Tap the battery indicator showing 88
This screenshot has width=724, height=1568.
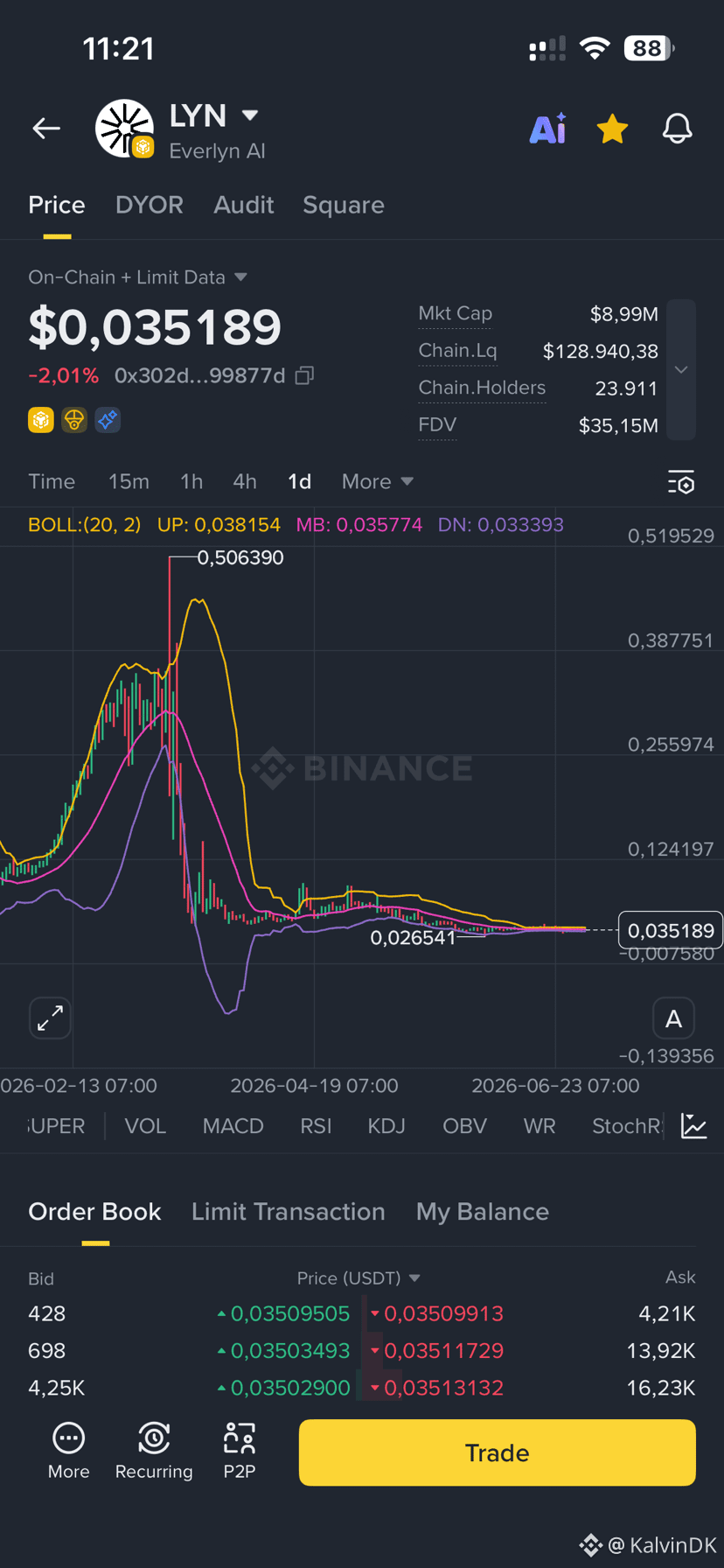(649, 48)
